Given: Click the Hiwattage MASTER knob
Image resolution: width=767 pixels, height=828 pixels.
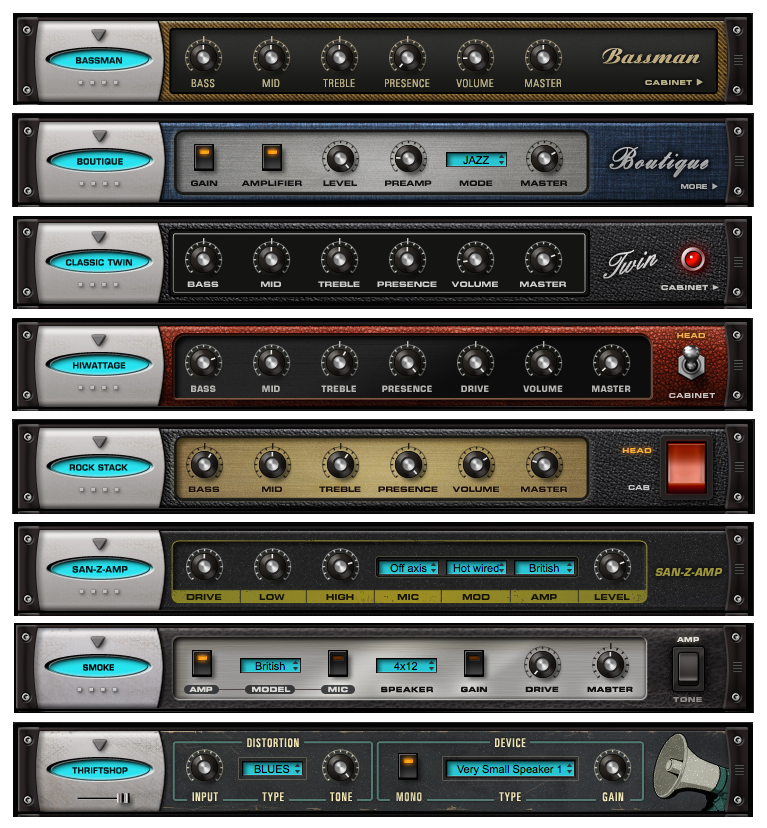Looking at the screenshot, I should [611, 362].
